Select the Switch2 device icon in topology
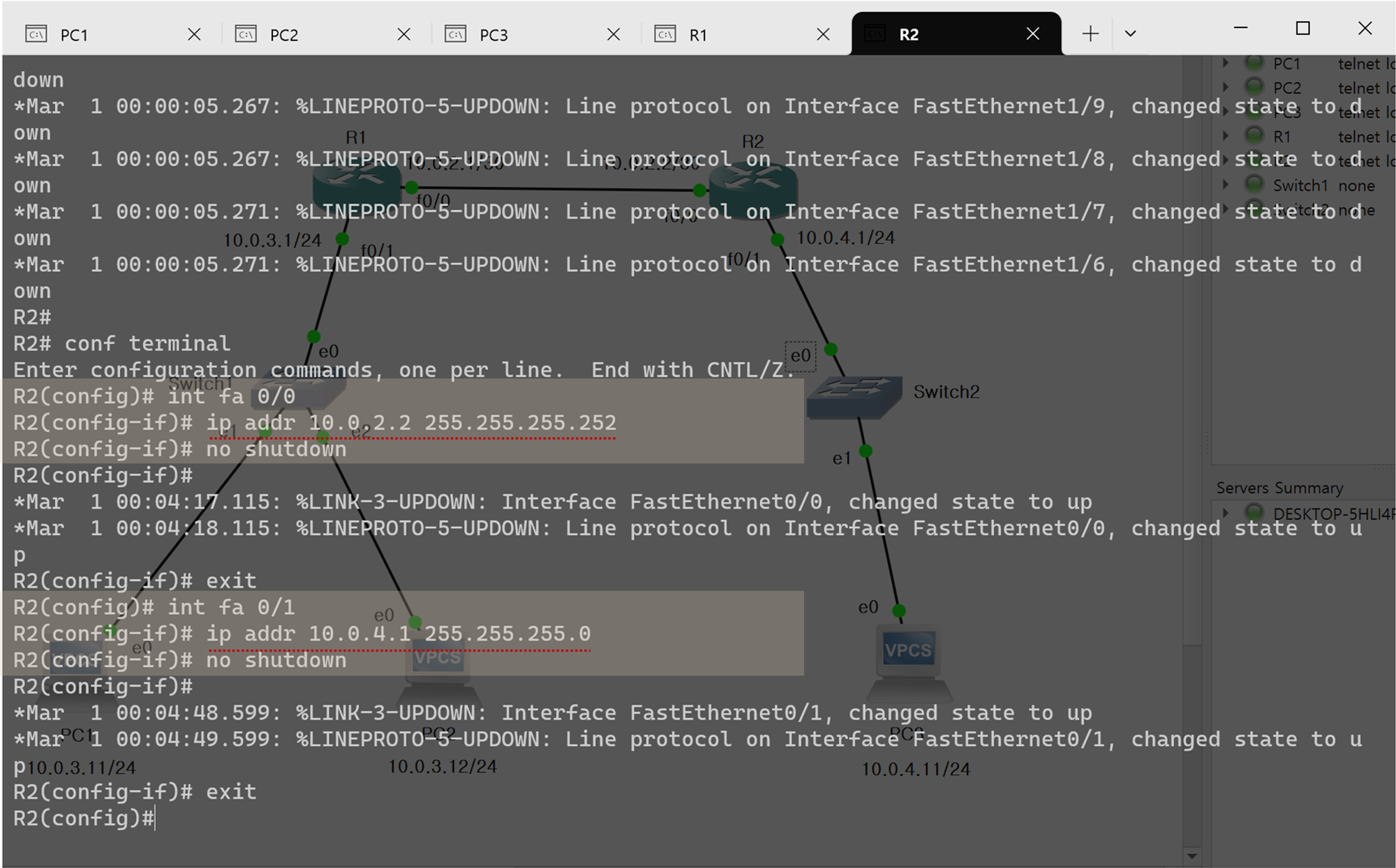Screen dimensions: 1396x868 [854, 397]
